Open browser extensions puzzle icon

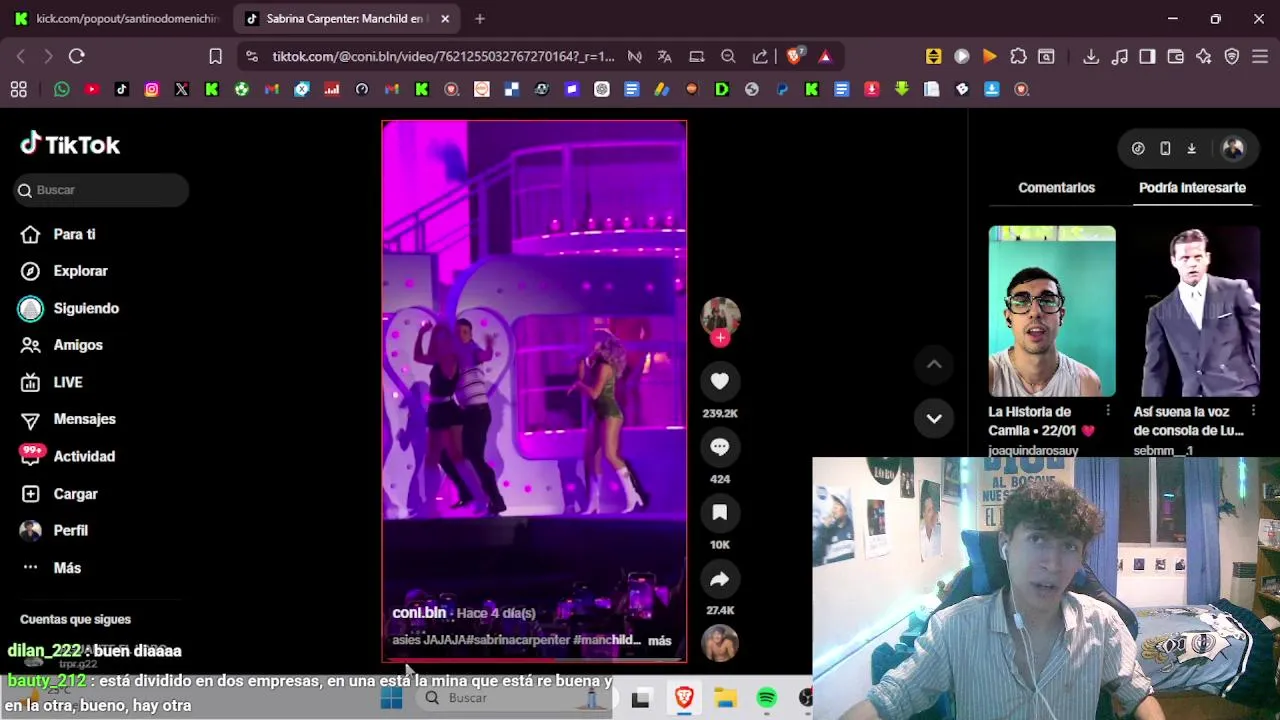[x=1018, y=56]
